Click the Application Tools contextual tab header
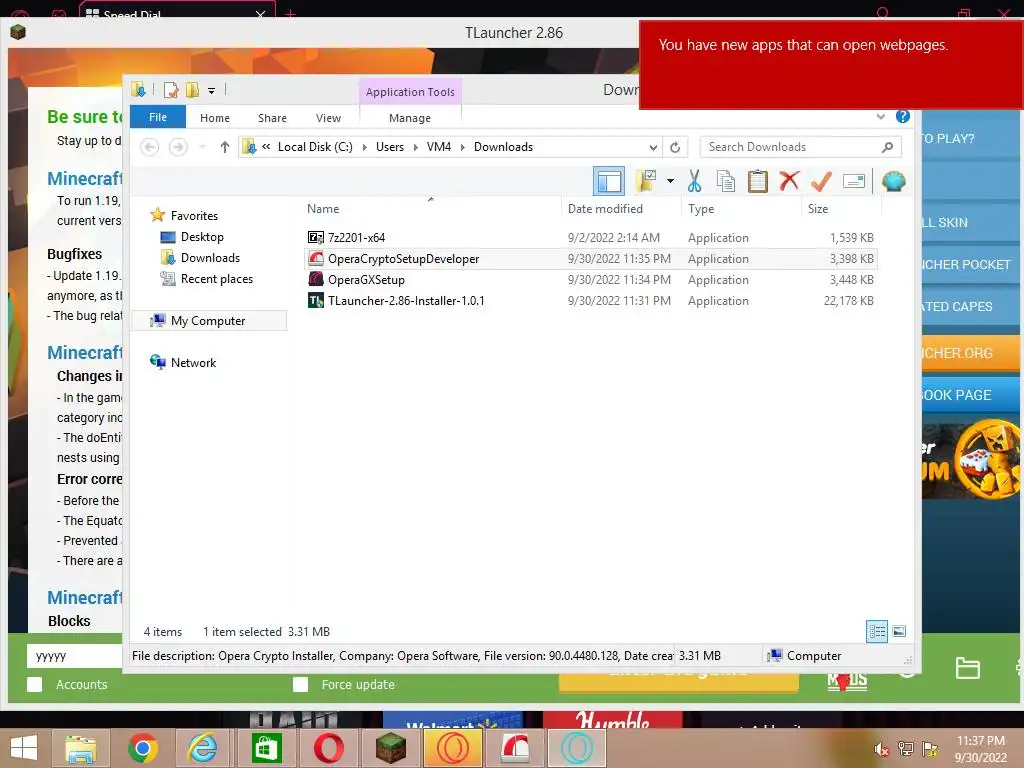1024x768 pixels. (410, 91)
